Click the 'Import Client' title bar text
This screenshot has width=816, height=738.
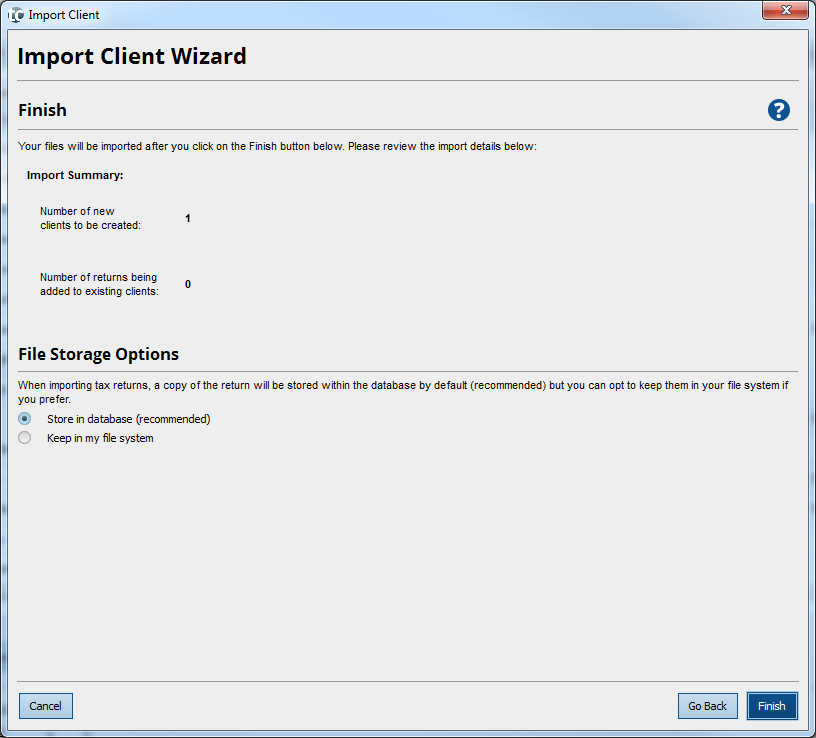[64, 15]
